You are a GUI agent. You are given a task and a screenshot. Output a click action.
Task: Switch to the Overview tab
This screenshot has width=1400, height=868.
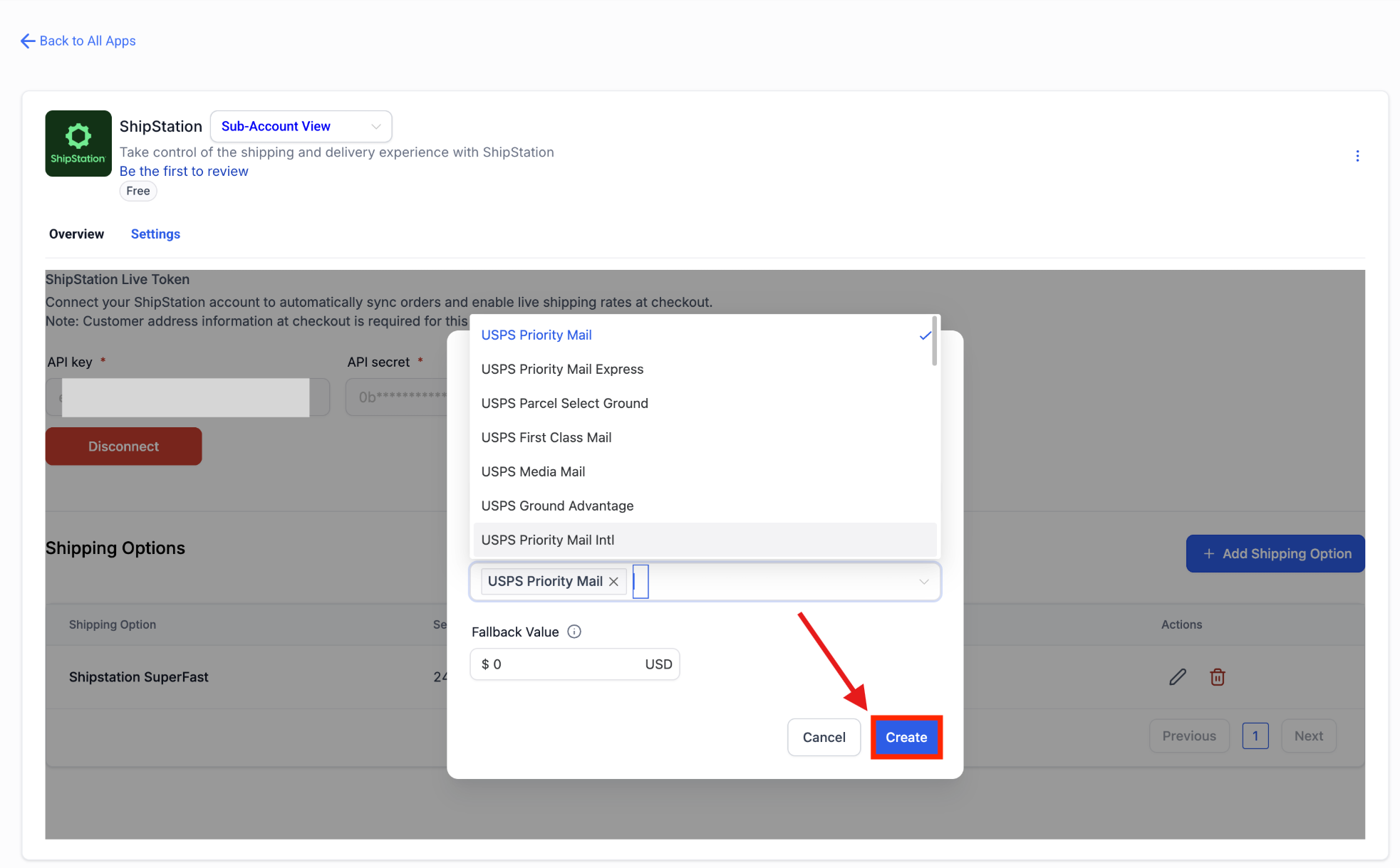tap(76, 234)
